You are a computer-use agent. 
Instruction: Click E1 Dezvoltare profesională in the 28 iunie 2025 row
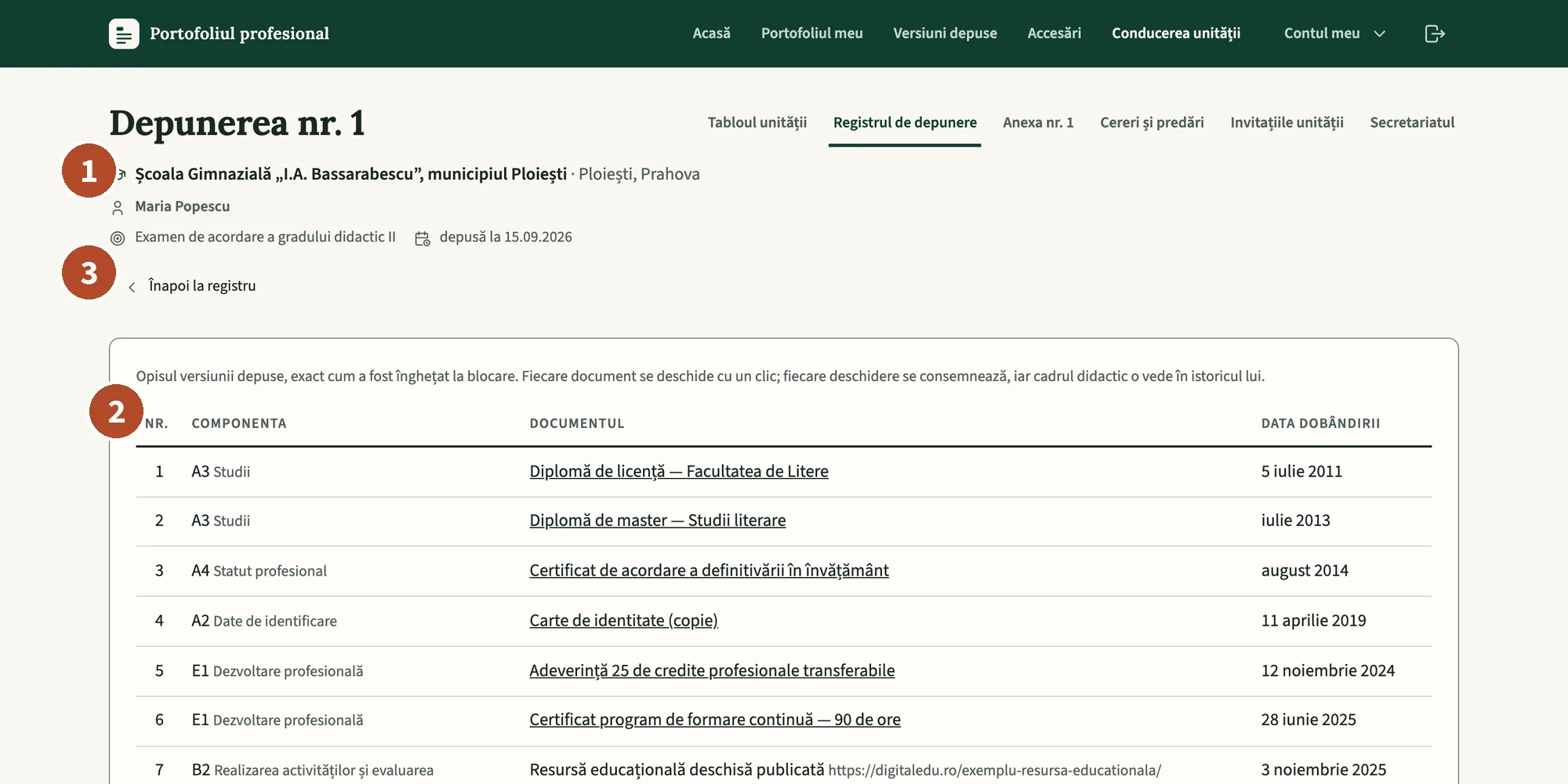(x=278, y=720)
